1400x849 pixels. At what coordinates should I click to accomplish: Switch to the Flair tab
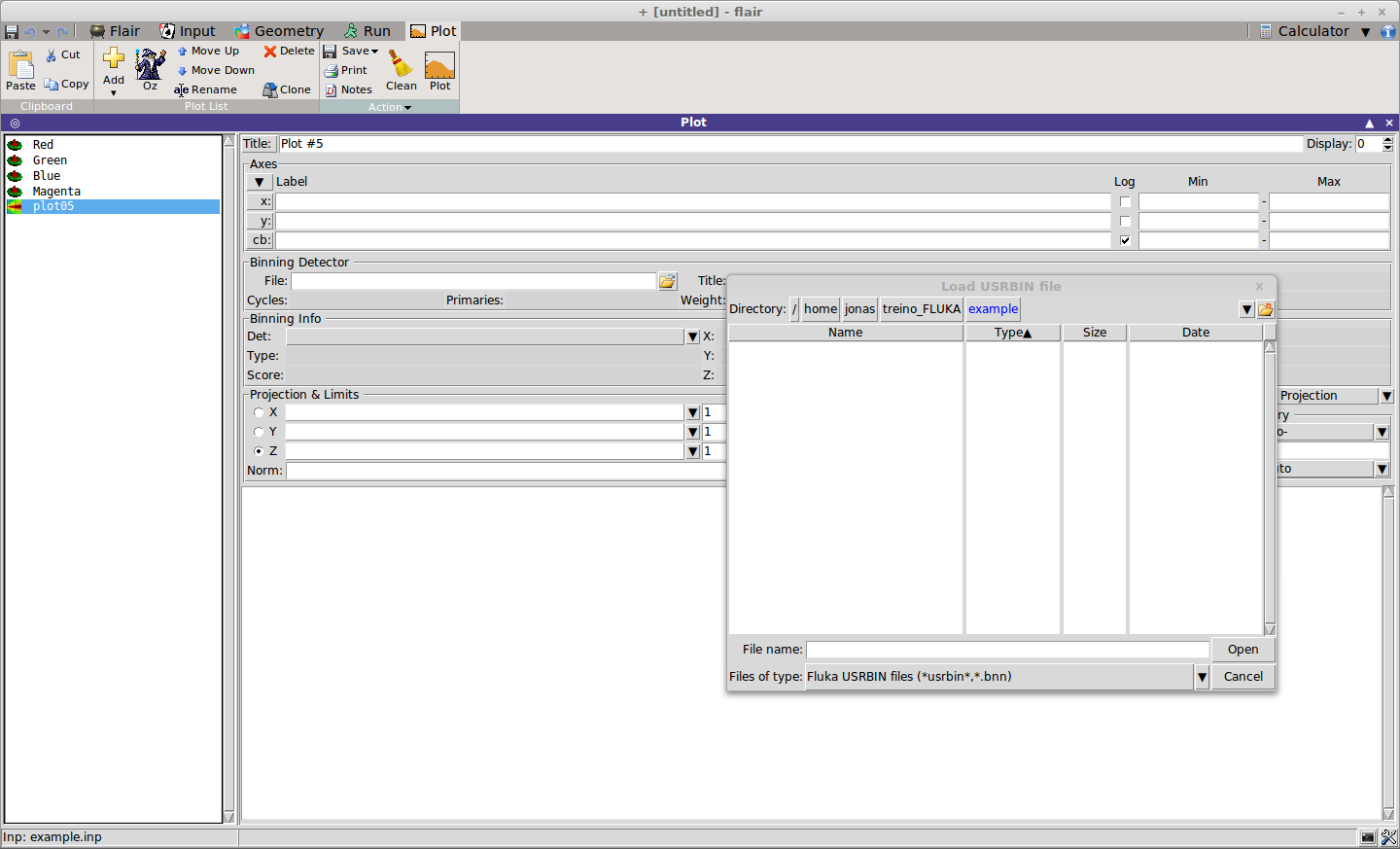115,31
